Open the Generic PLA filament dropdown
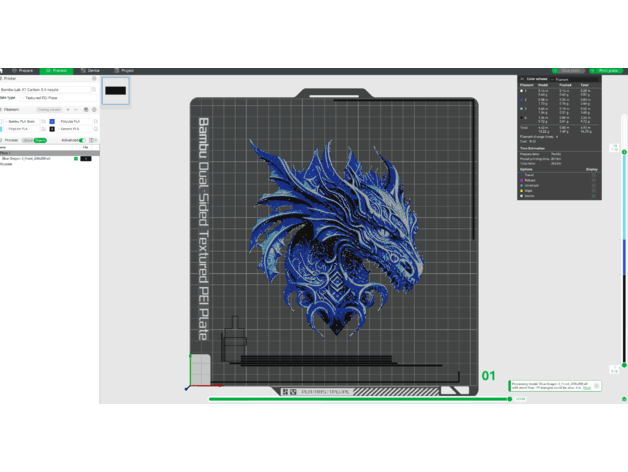Screen dimensions: 628x472 click(74, 129)
